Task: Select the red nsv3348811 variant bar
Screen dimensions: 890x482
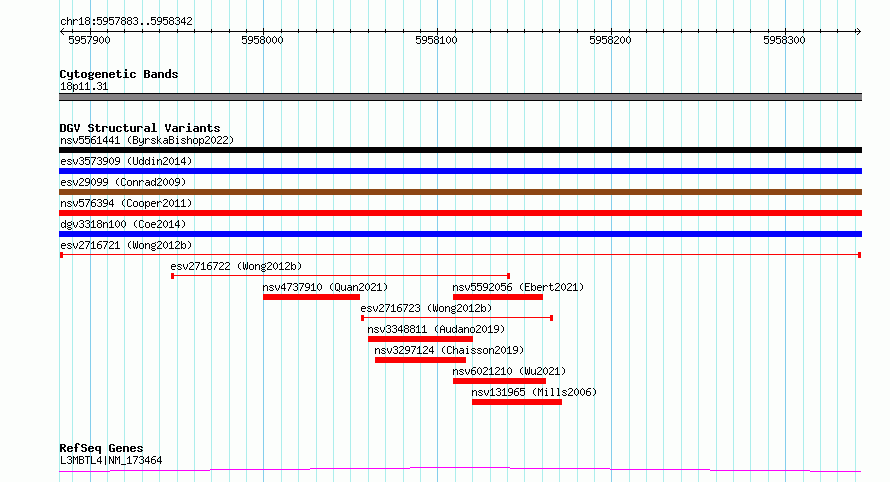Action: coord(420,339)
